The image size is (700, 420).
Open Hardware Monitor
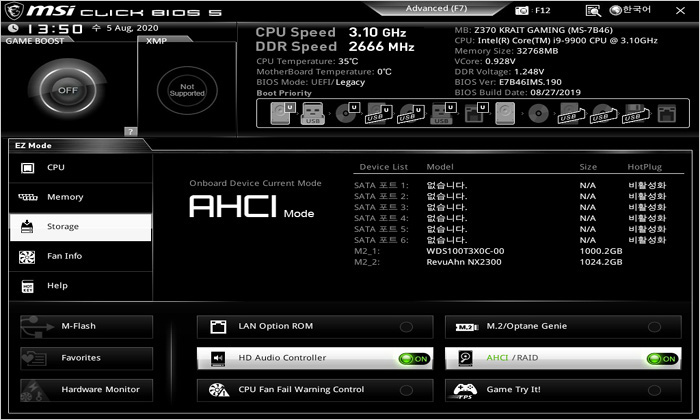click(86, 390)
